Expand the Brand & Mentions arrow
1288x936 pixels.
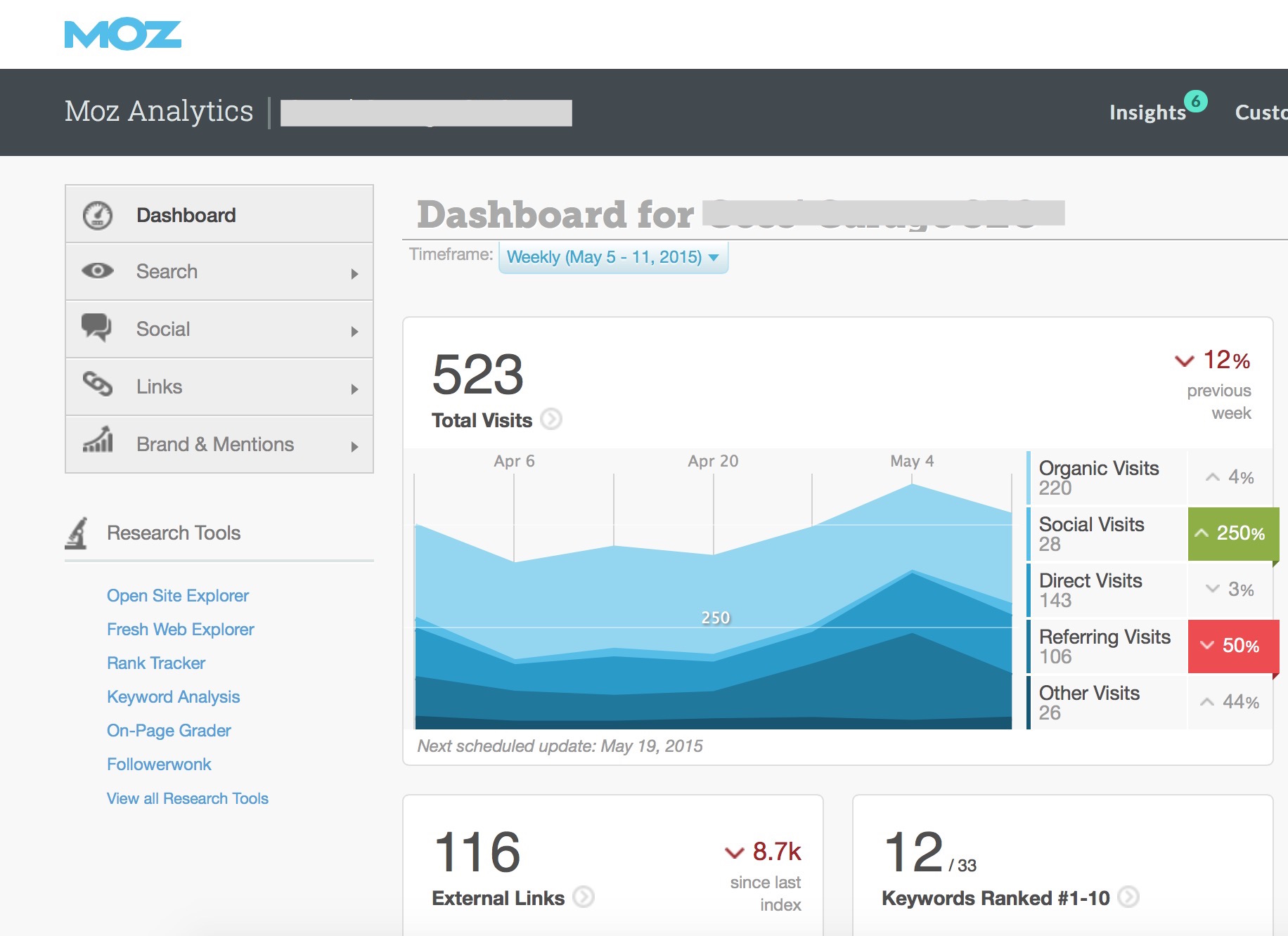[x=355, y=447]
